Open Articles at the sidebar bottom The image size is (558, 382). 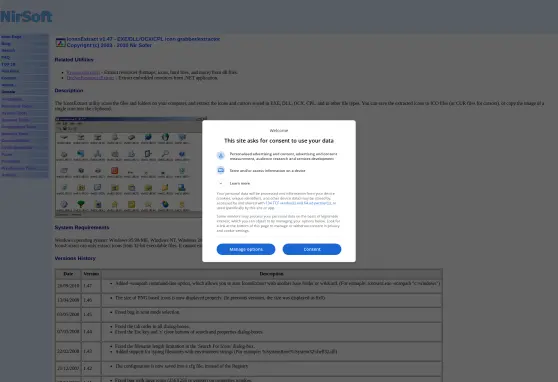click(9, 175)
